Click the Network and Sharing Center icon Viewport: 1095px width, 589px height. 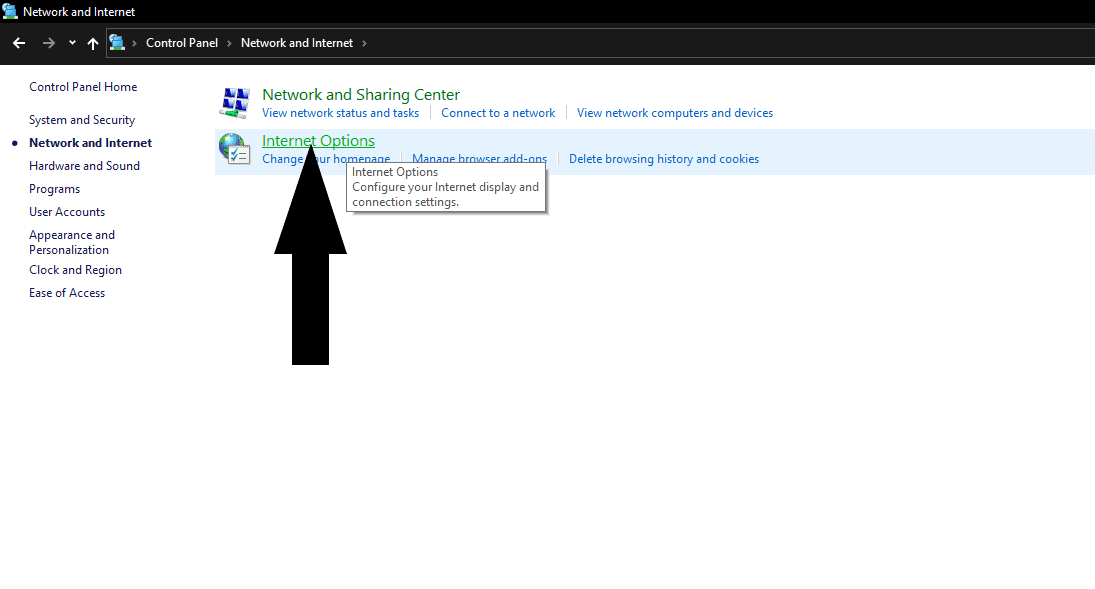tap(235, 103)
